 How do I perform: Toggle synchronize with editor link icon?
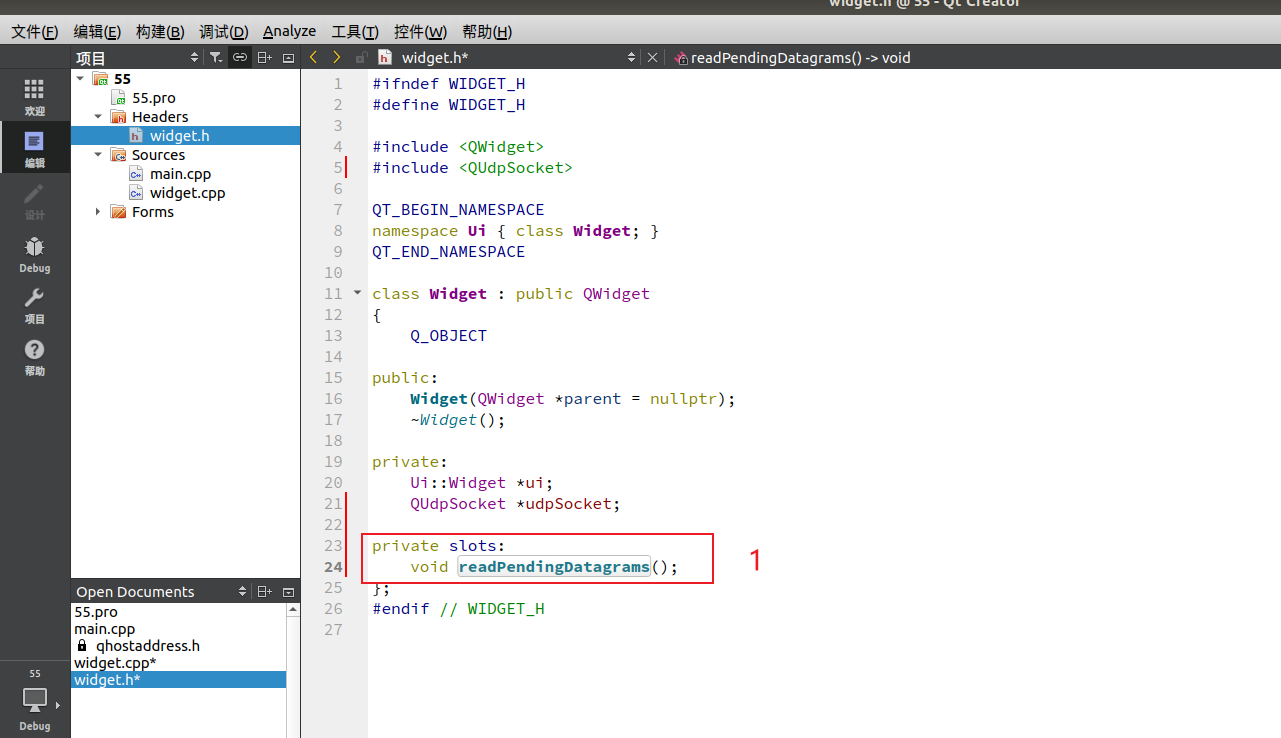[240, 58]
